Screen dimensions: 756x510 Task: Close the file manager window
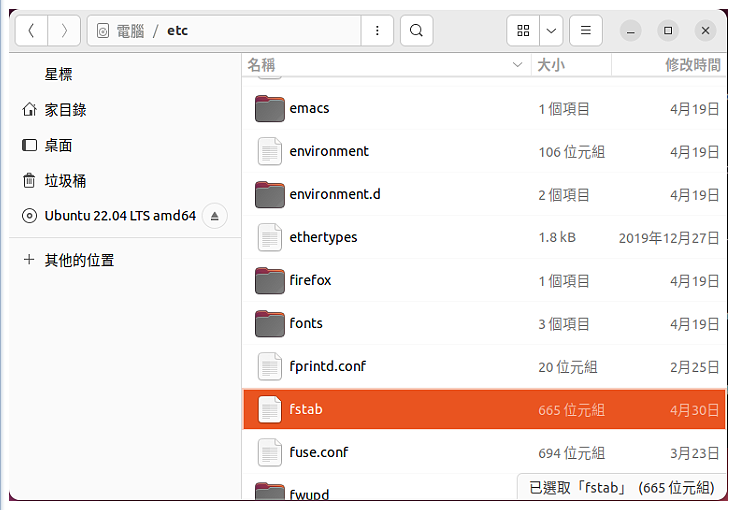point(705,31)
